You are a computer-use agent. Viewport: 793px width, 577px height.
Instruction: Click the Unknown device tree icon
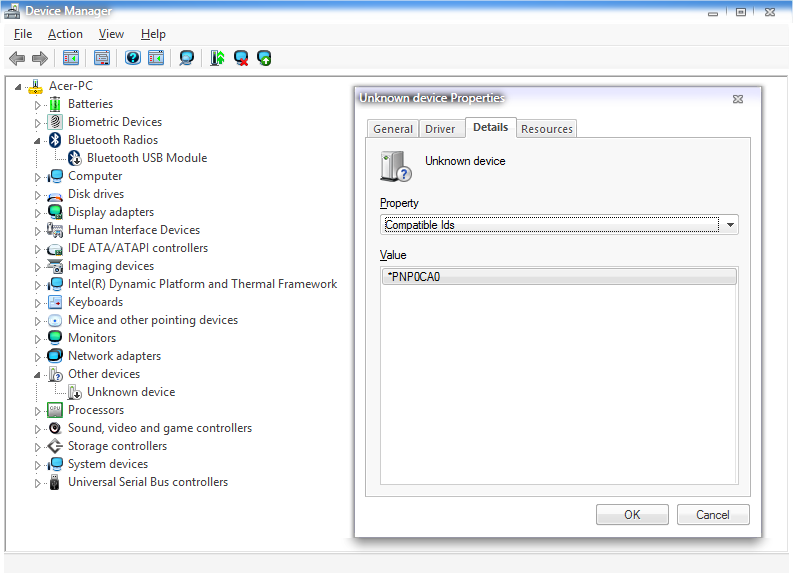coord(74,392)
